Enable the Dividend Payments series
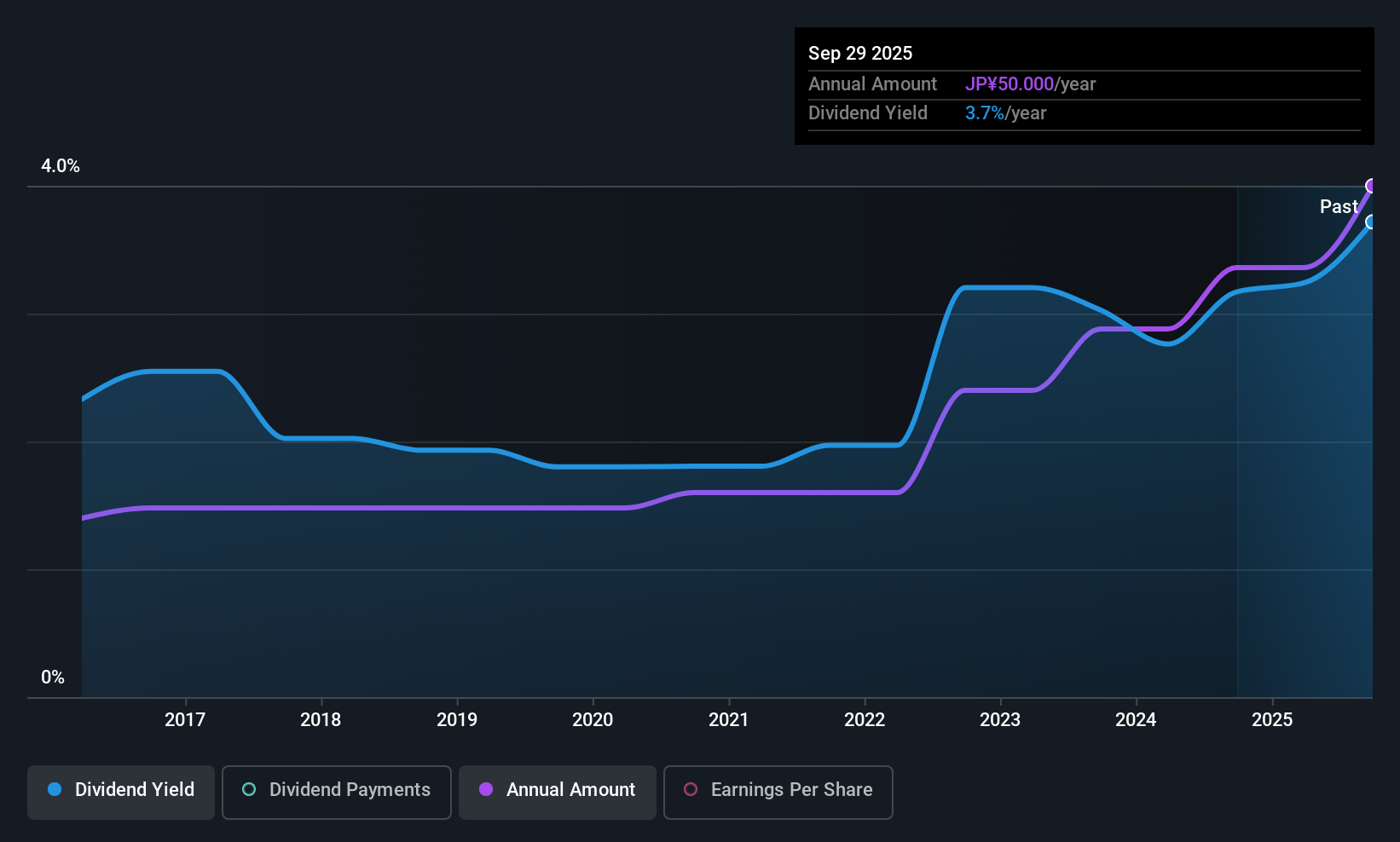The image size is (1400, 842). 336,792
